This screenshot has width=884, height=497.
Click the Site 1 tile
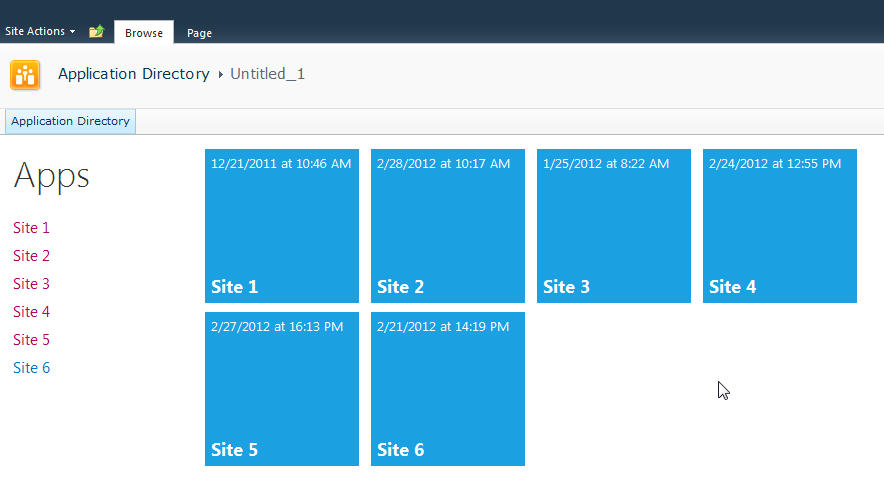[x=282, y=226]
